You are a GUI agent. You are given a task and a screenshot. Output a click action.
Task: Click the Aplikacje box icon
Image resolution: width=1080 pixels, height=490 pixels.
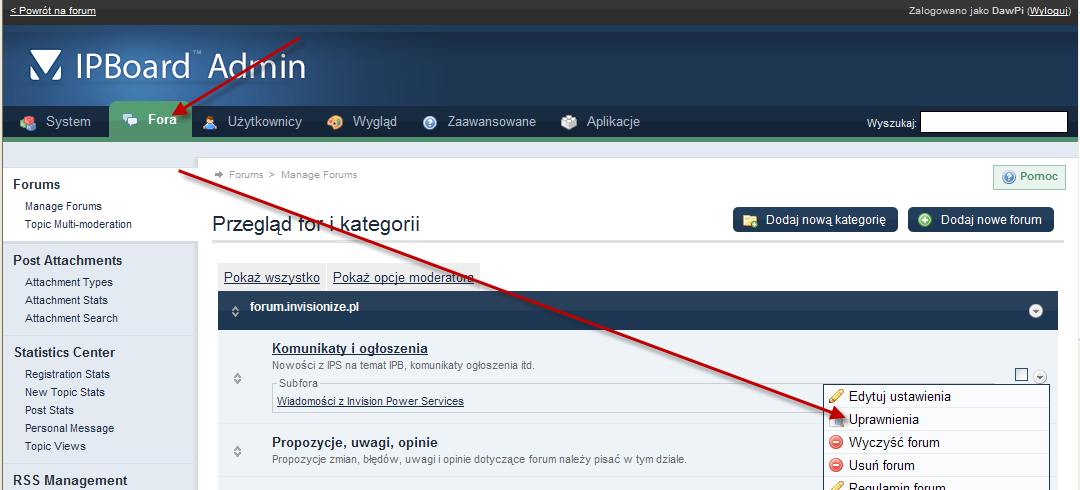point(569,123)
